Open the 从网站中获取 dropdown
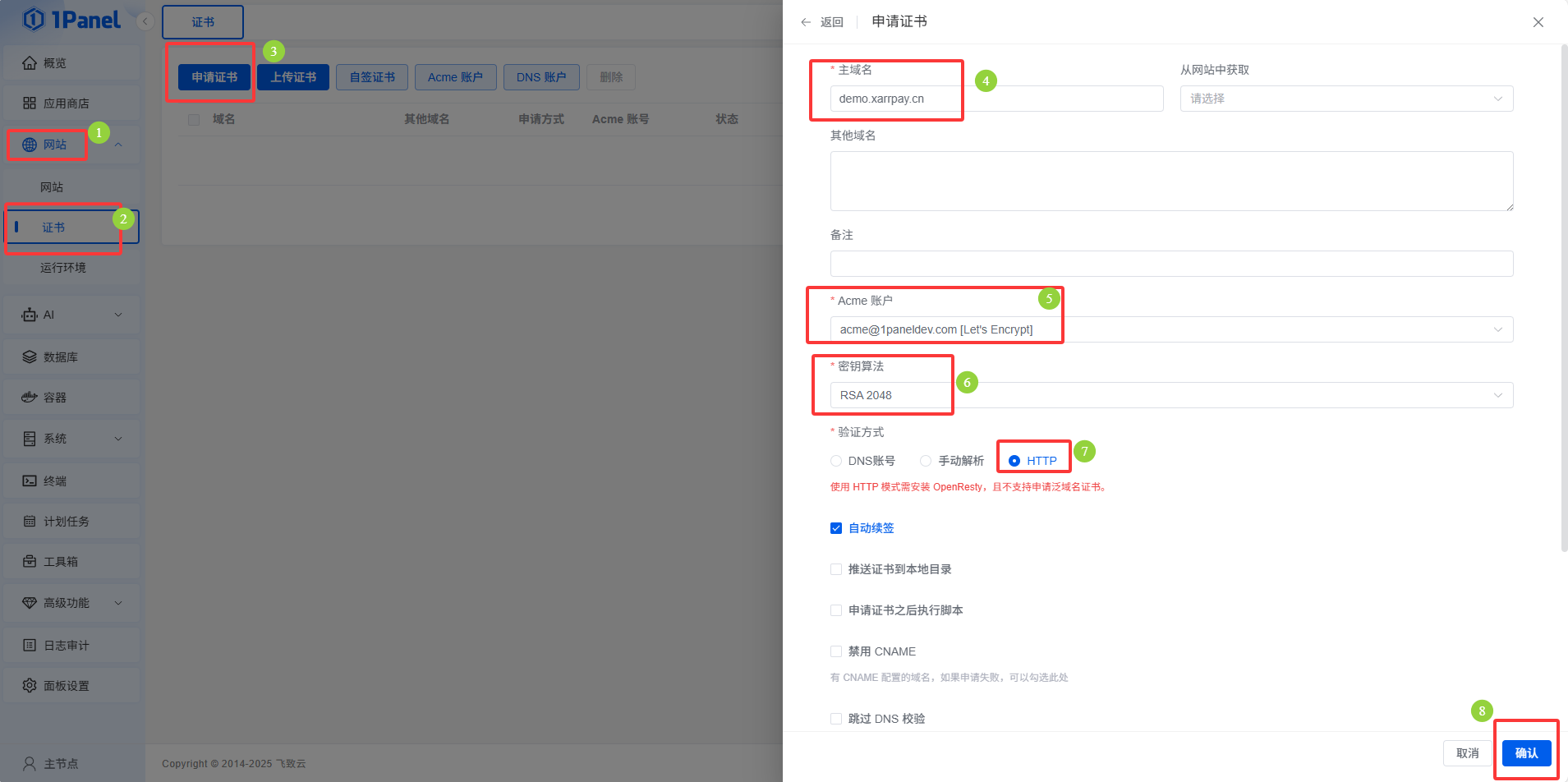1568x782 pixels. [1345, 99]
